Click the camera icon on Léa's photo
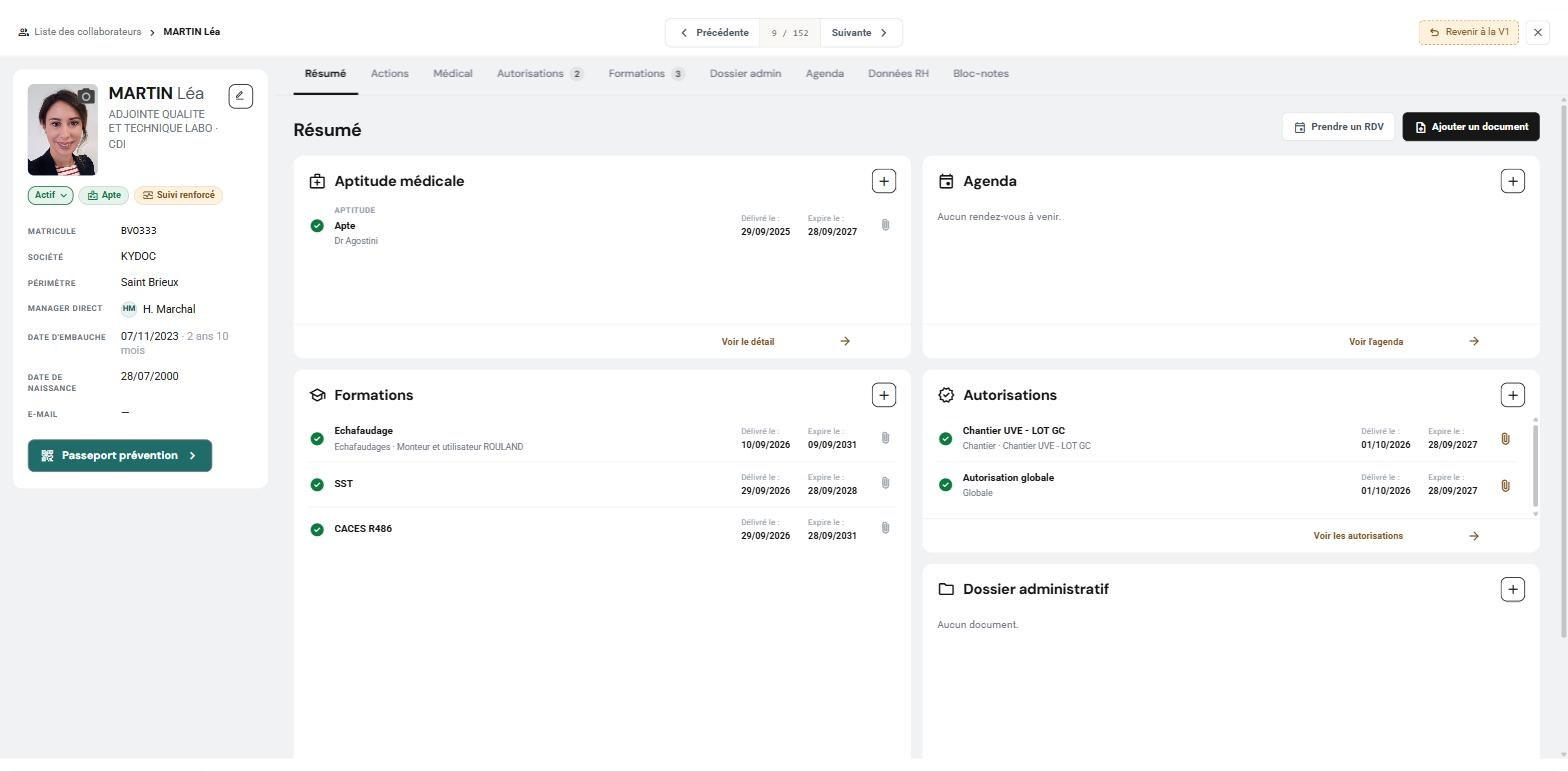The image size is (1568, 772). (86, 96)
